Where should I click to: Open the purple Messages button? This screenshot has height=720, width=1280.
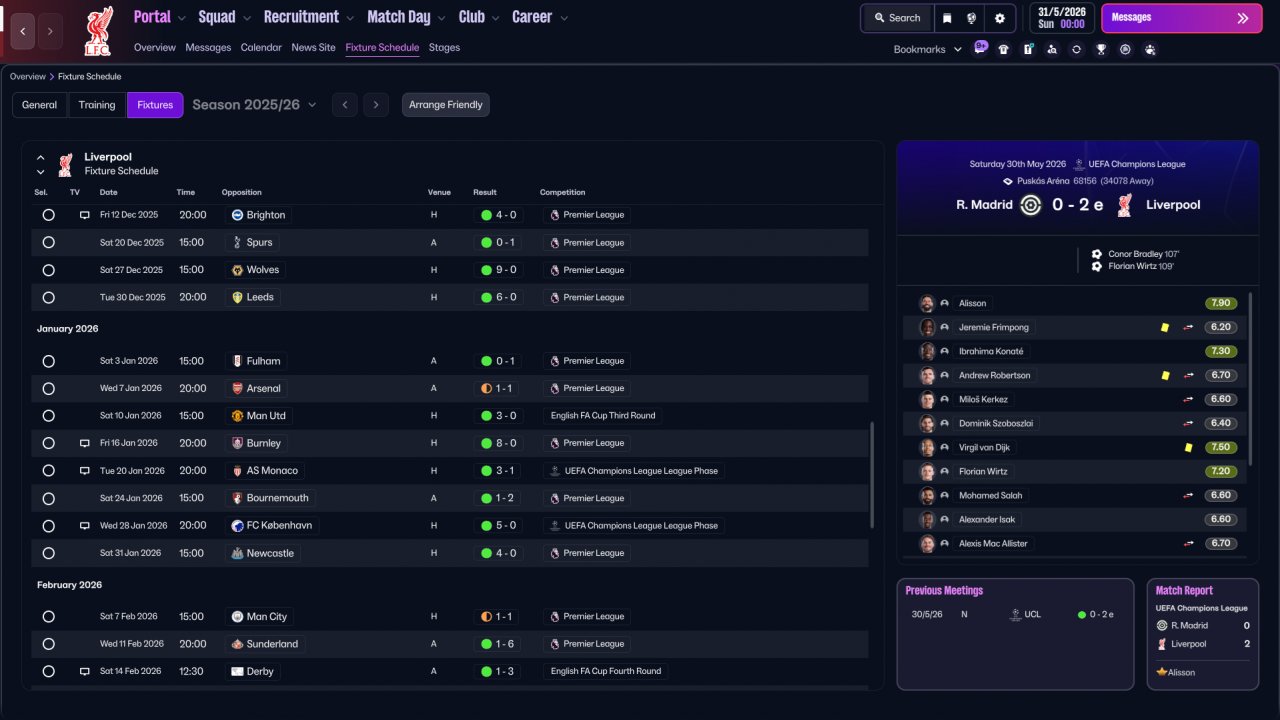[x=1181, y=18]
